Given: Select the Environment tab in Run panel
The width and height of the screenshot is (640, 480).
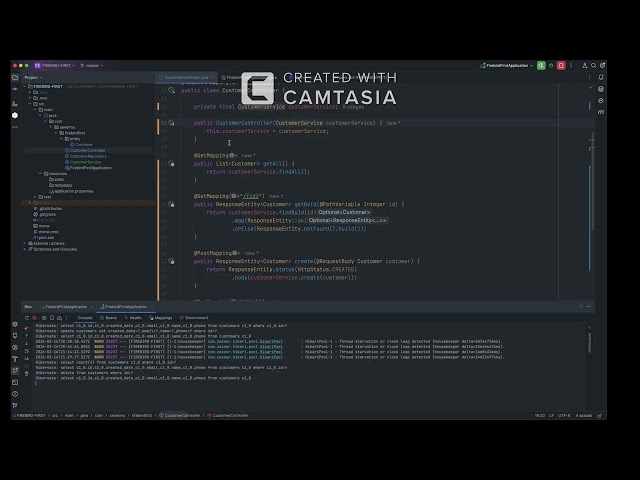Looking at the screenshot, I should click(x=194, y=318).
